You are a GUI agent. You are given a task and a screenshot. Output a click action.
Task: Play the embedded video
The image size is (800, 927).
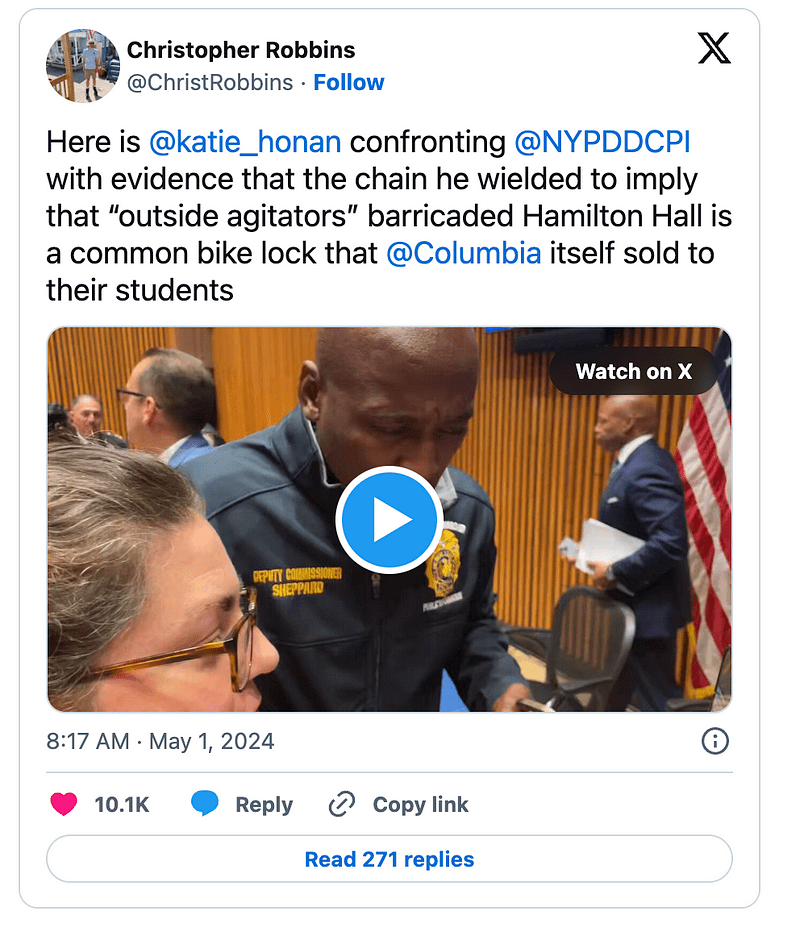click(389, 520)
